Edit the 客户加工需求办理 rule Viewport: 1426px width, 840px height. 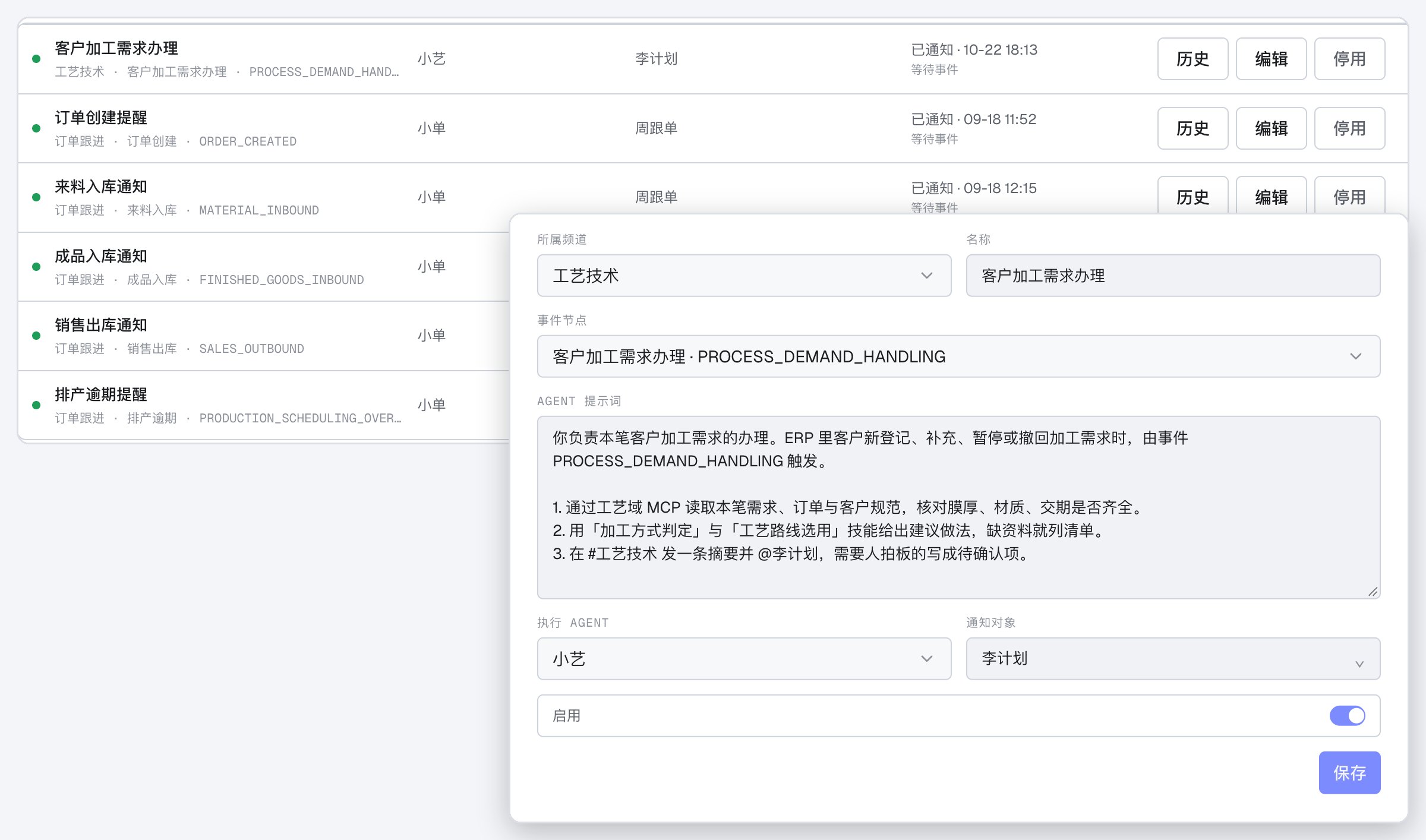click(x=1271, y=59)
